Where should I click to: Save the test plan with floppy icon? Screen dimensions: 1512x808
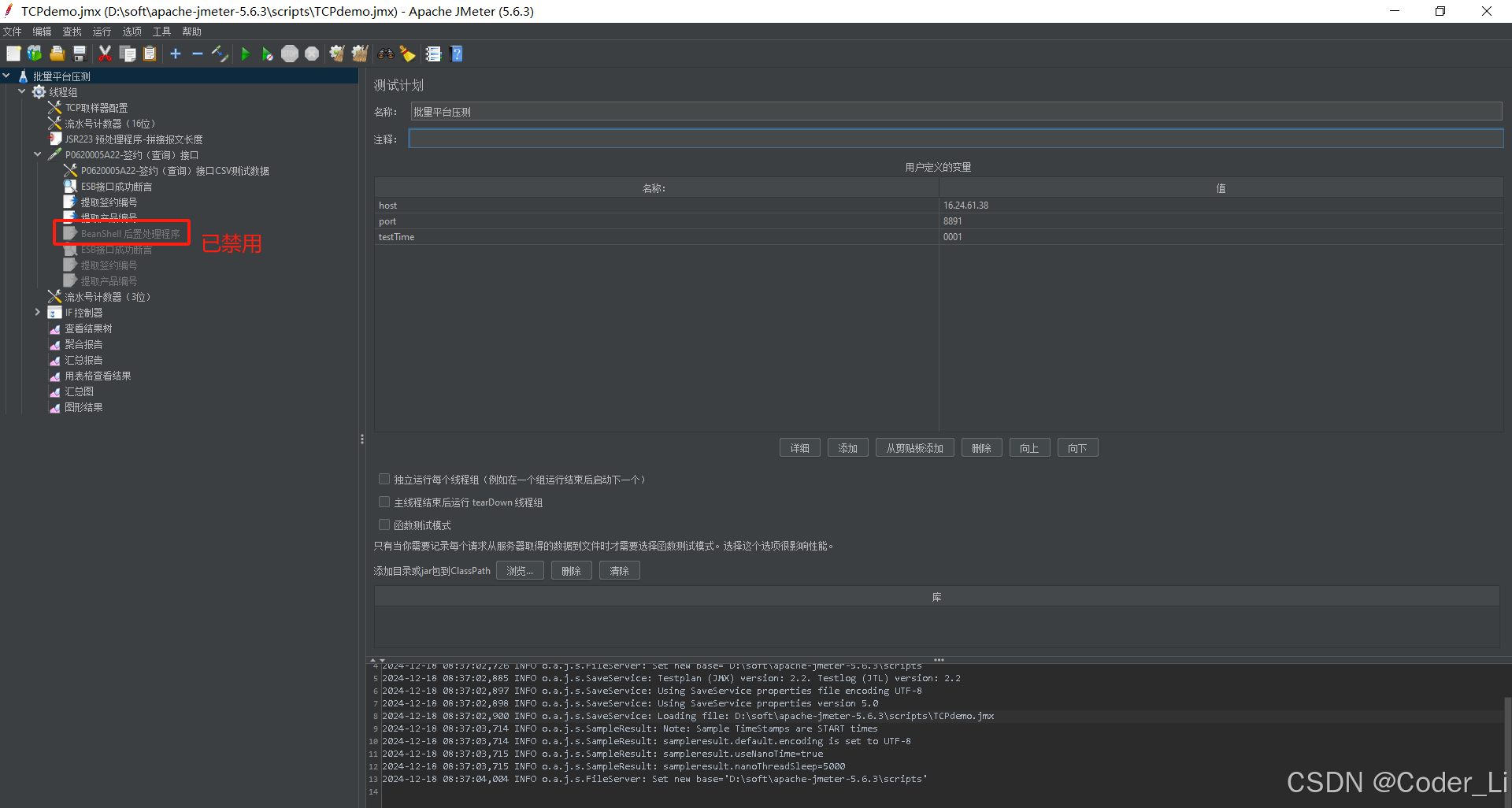(80, 54)
